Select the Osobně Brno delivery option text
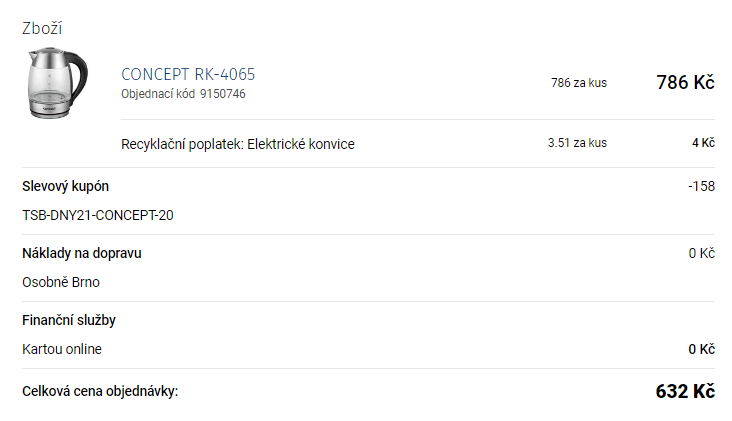This screenshot has height=421, width=732. pos(61,282)
